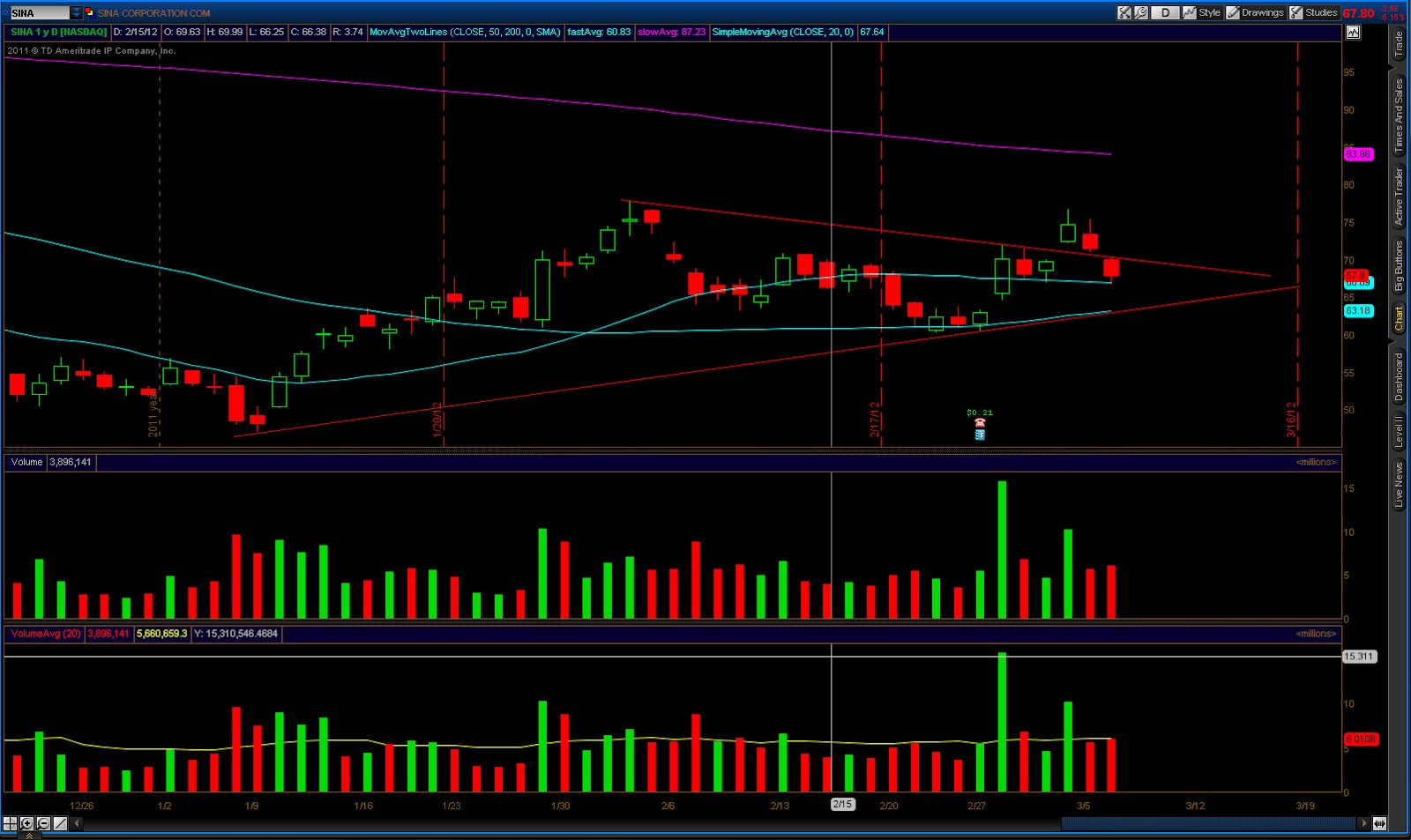Click the C: 66.38 close price cell
Viewport: 1411px width, 840px height.
click(x=309, y=32)
